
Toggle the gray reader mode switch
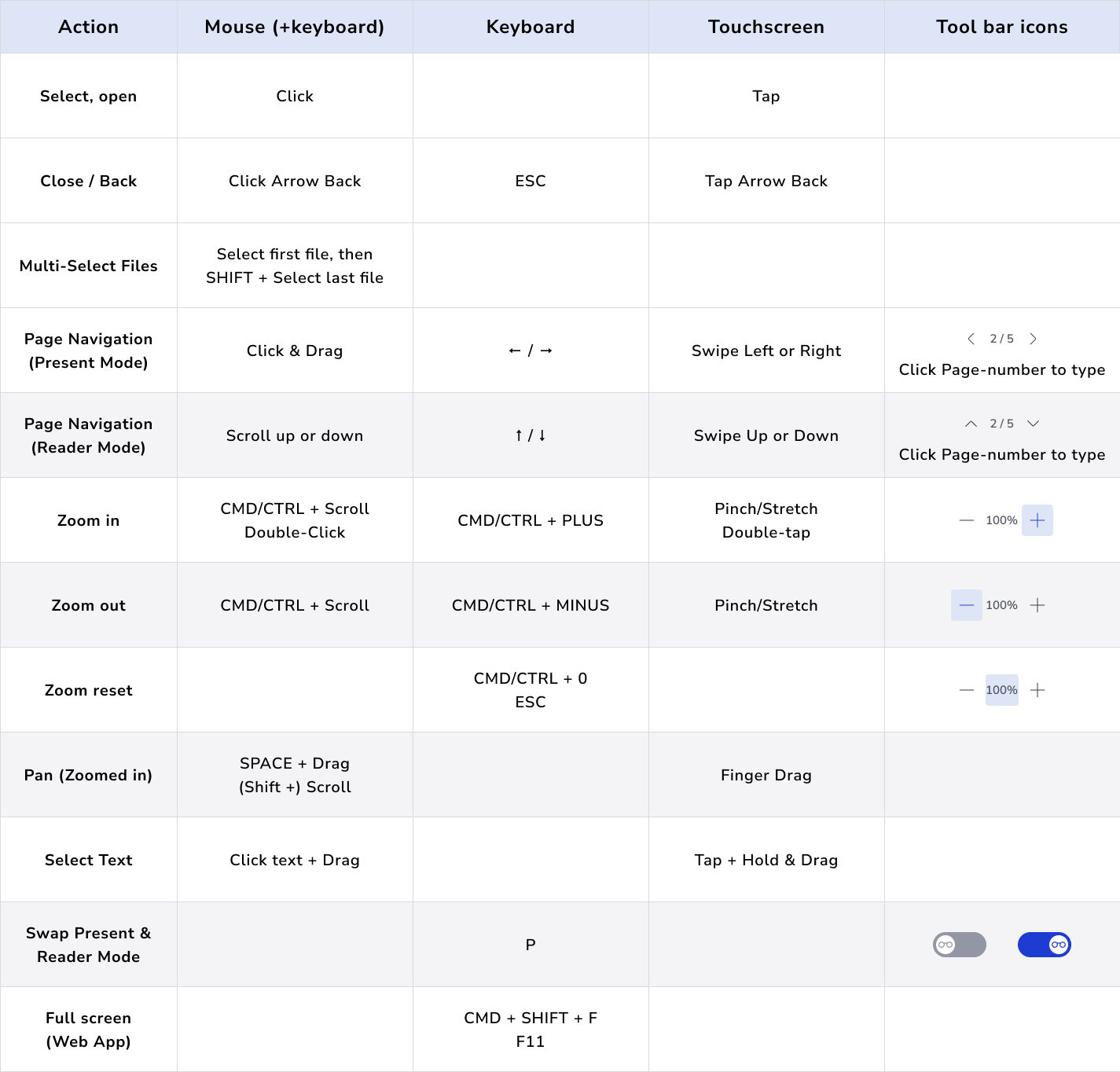(960, 945)
